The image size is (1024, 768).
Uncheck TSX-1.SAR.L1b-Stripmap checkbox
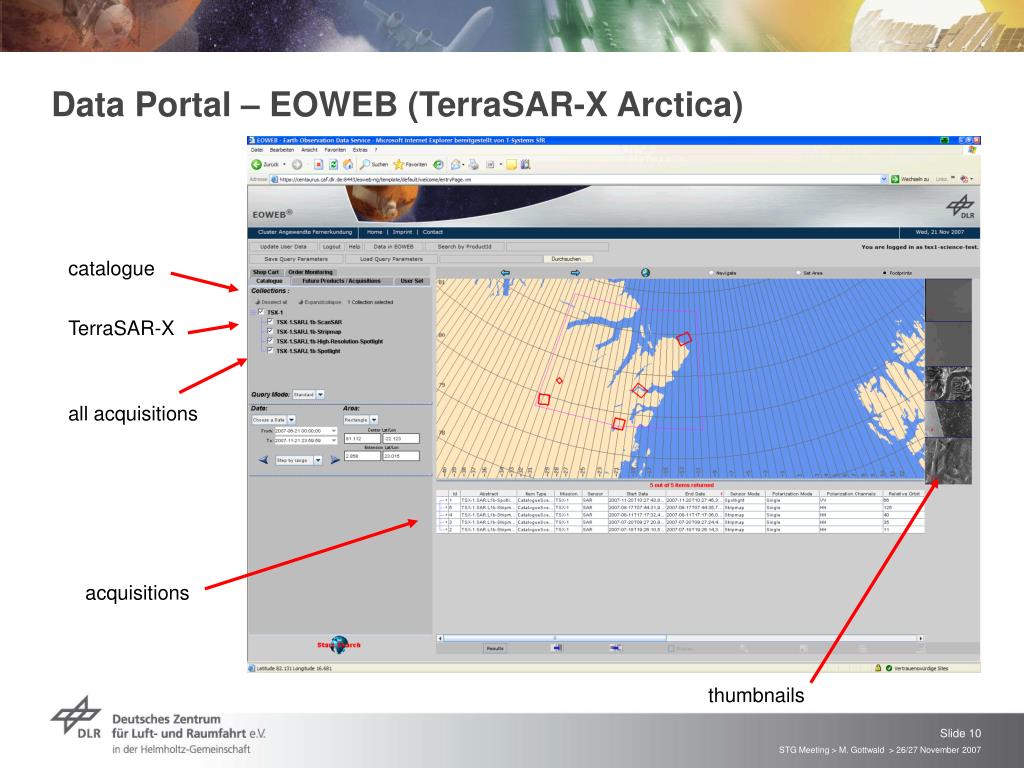[270, 332]
